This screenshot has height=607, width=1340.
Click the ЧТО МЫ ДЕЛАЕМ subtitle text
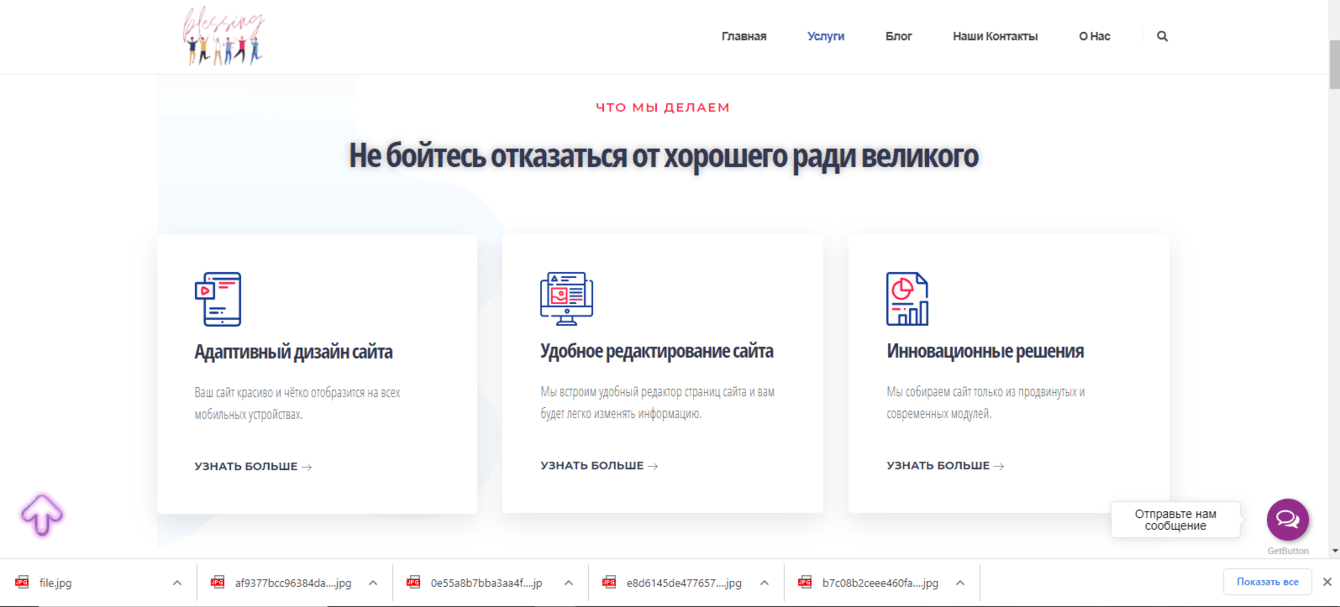tap(663, 107)
